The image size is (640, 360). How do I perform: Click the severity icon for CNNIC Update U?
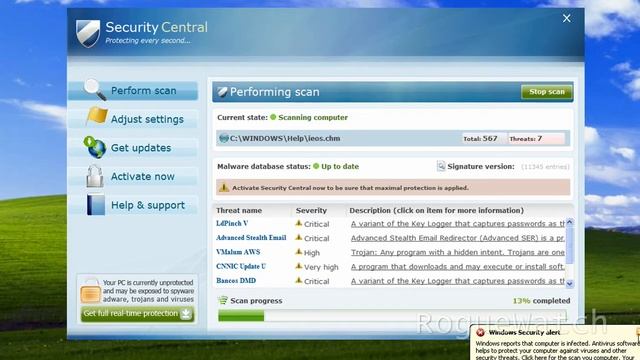point(299,266)
